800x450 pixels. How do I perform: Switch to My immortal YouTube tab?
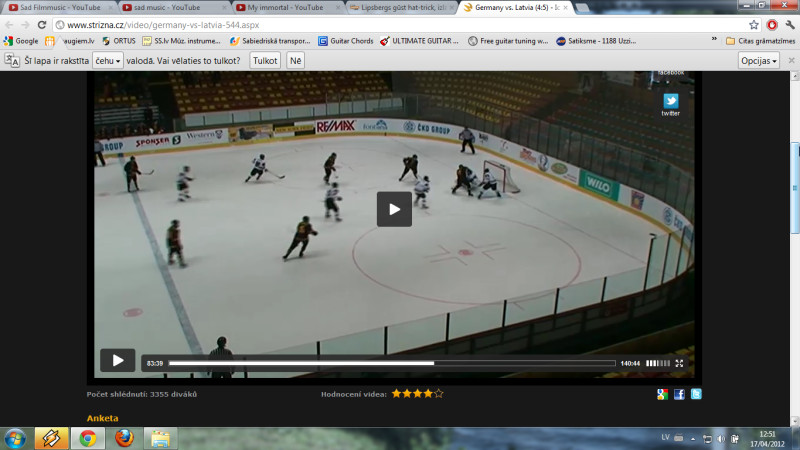point(286,8)
